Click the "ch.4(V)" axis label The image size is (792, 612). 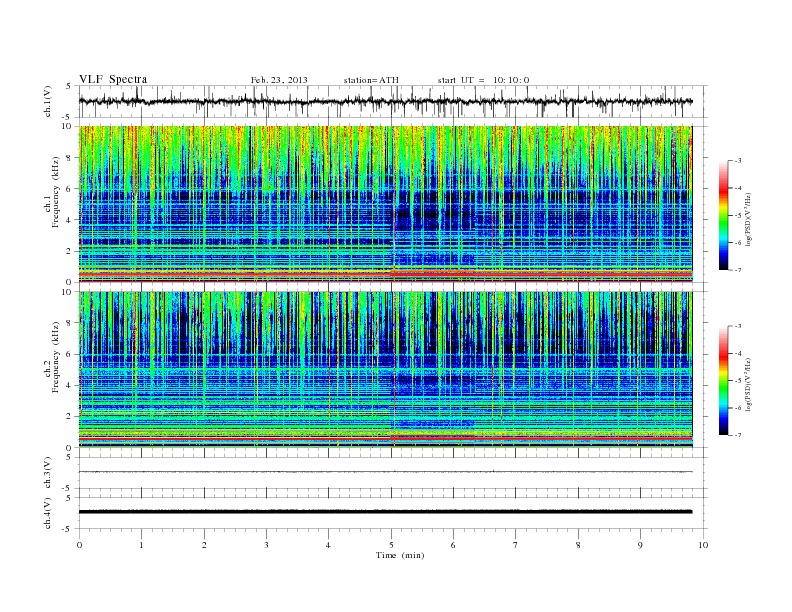coord(48,513)
